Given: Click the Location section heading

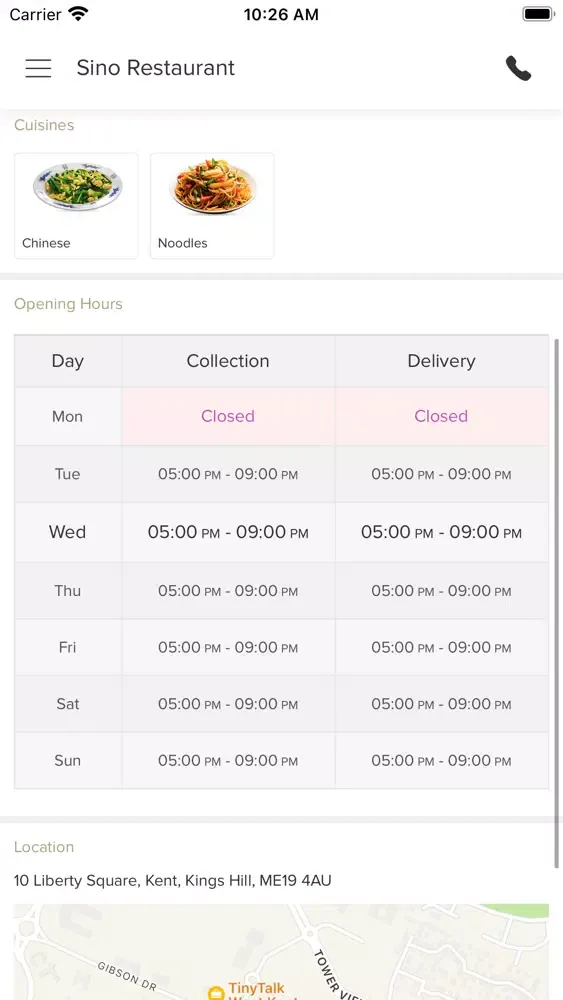Looking at the screenshot, I should (44, 847).
